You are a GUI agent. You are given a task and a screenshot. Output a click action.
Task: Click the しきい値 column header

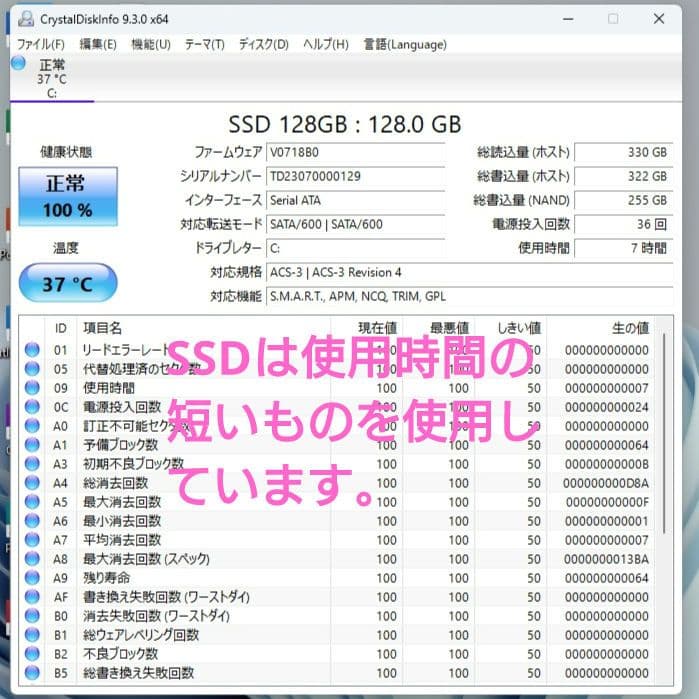(x=511, y=329)
